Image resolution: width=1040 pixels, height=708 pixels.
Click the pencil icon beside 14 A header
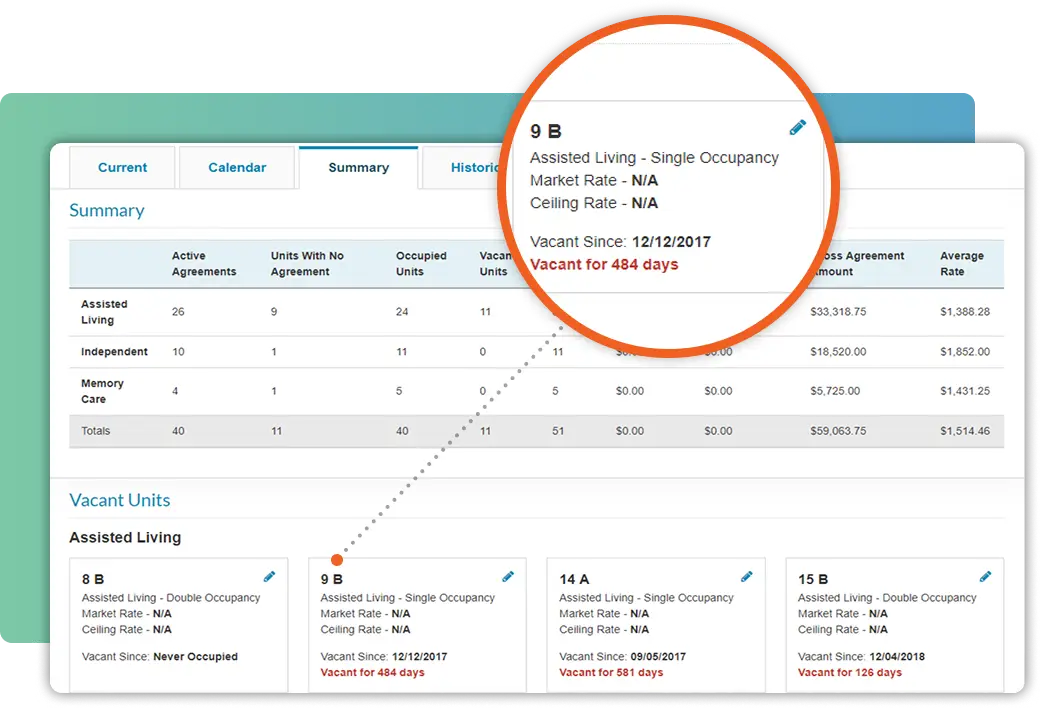click(x=747, y=577)
